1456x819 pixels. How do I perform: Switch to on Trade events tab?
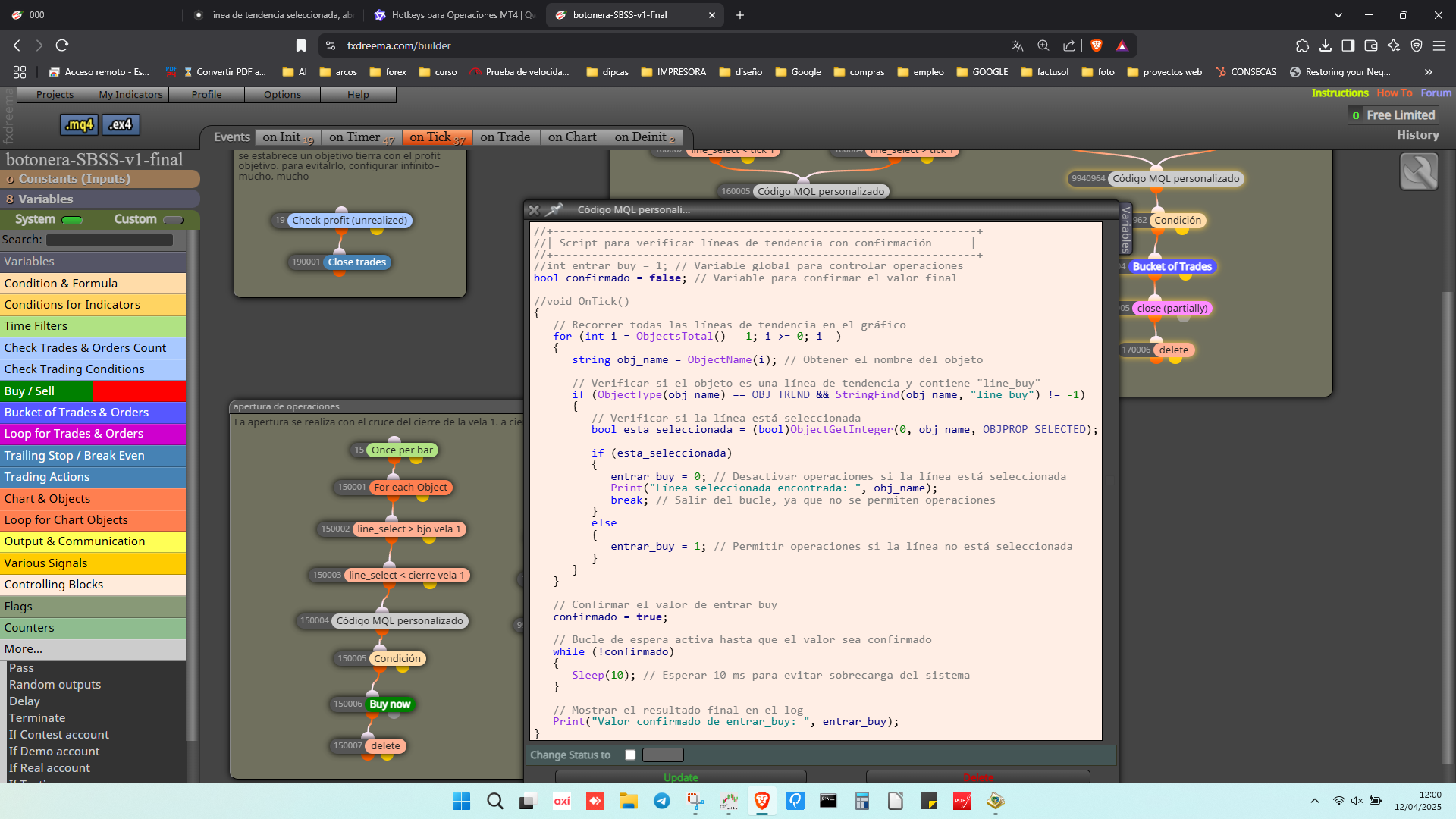coord(505,137)
